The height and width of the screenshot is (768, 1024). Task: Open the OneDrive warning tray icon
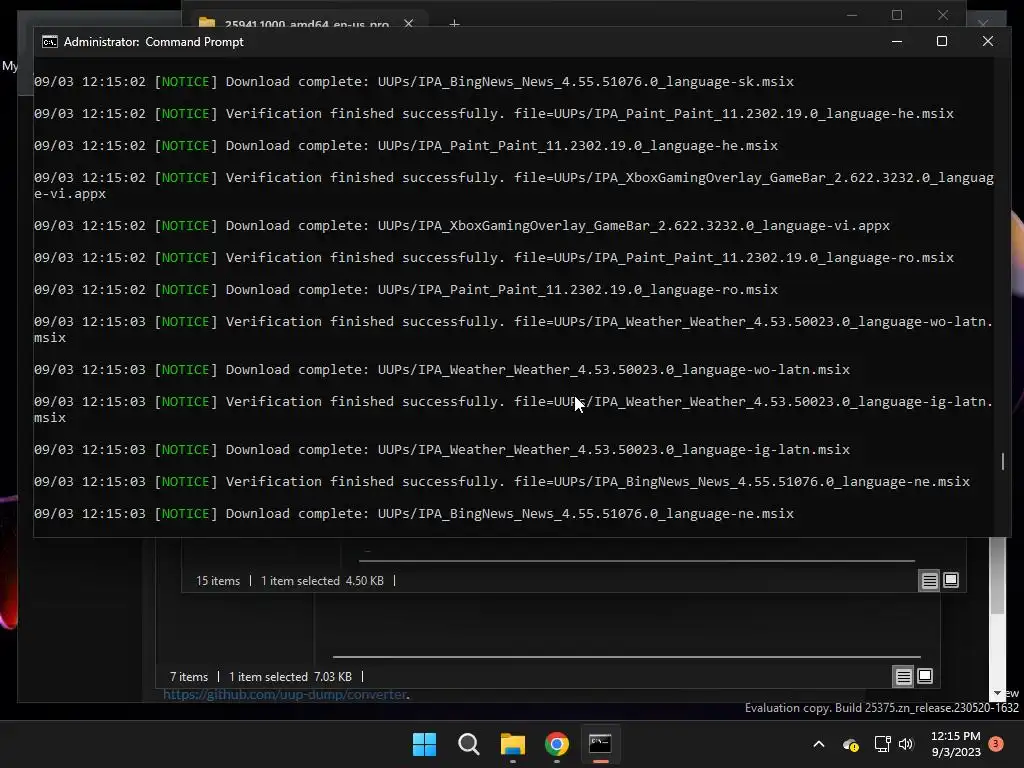850,744
